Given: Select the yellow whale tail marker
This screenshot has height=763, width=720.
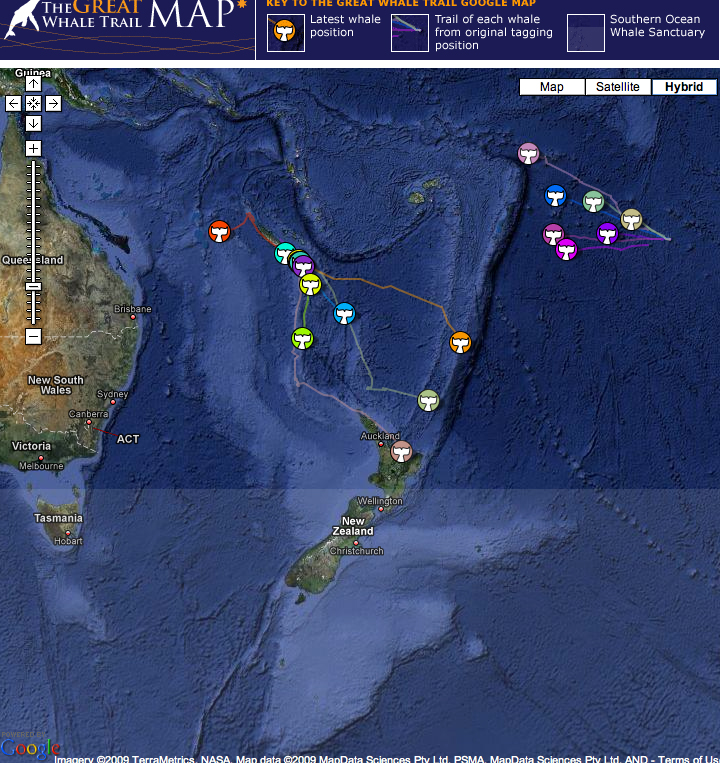Looking at the screenshot, I should [310, 285].
